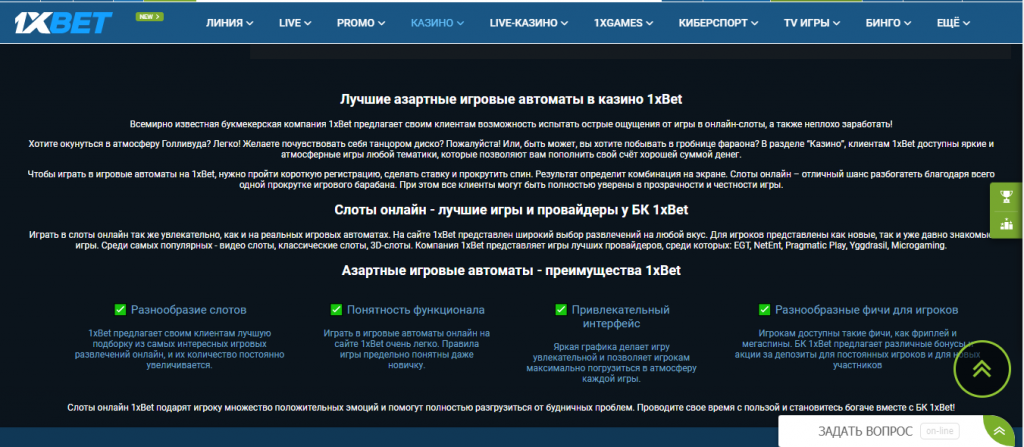Click ЗАДАТЬ ВОПРОС chat button
Image resolution: width=1024 pixels, height=447 pixels.
click(864, 431)
